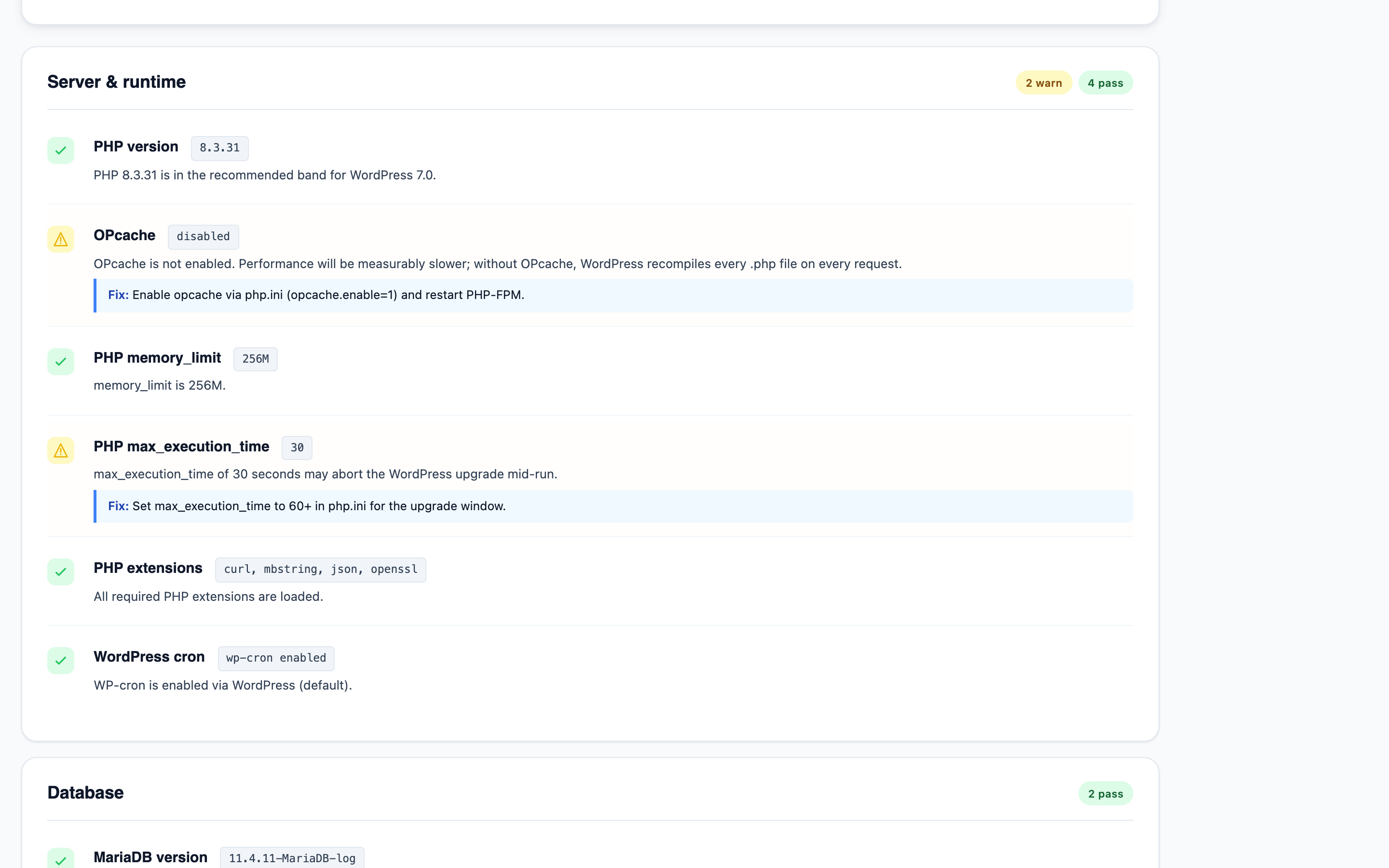Click the PHP memory_limit title
1389x868 pixels.
pos(157,358)
